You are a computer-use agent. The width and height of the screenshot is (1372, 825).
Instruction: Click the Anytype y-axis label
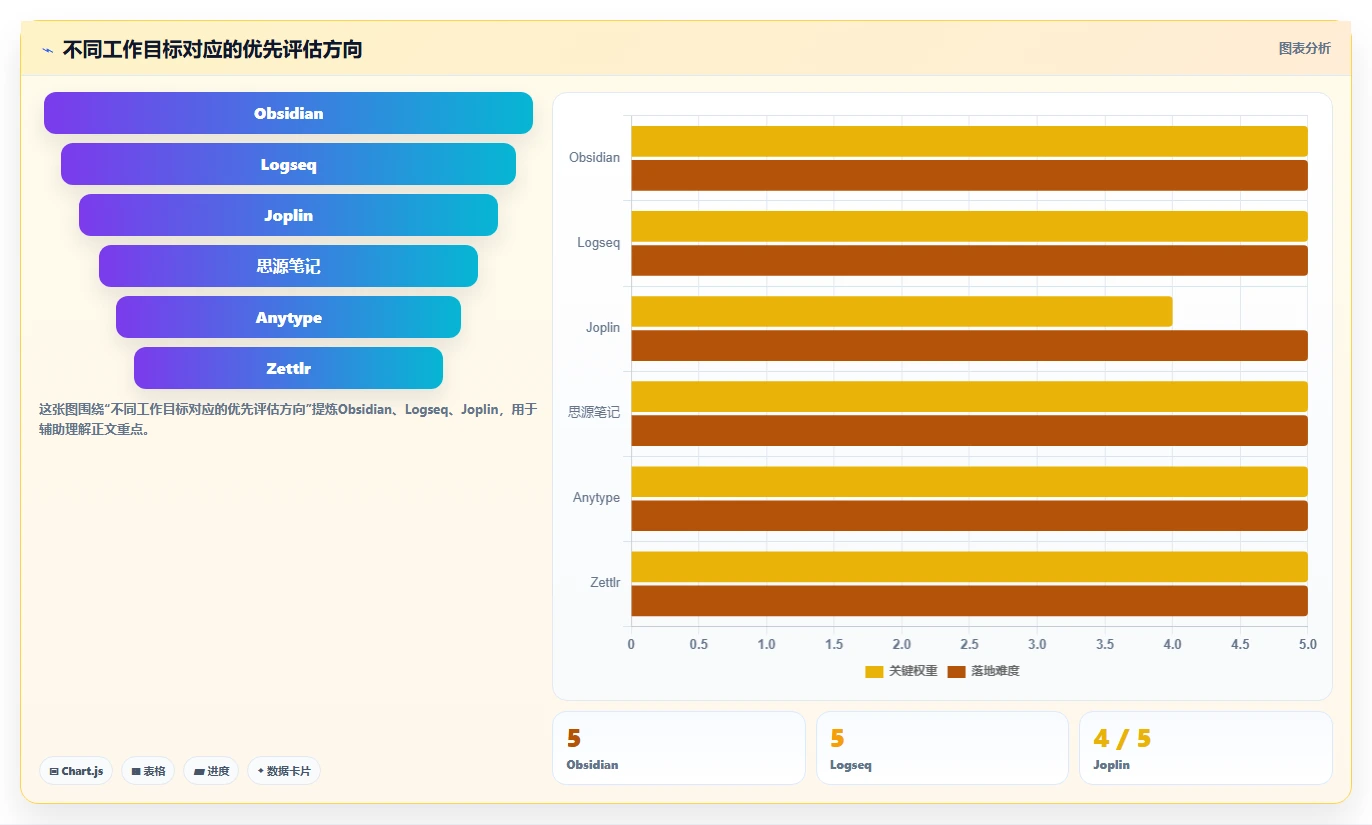tap(596, 498)
